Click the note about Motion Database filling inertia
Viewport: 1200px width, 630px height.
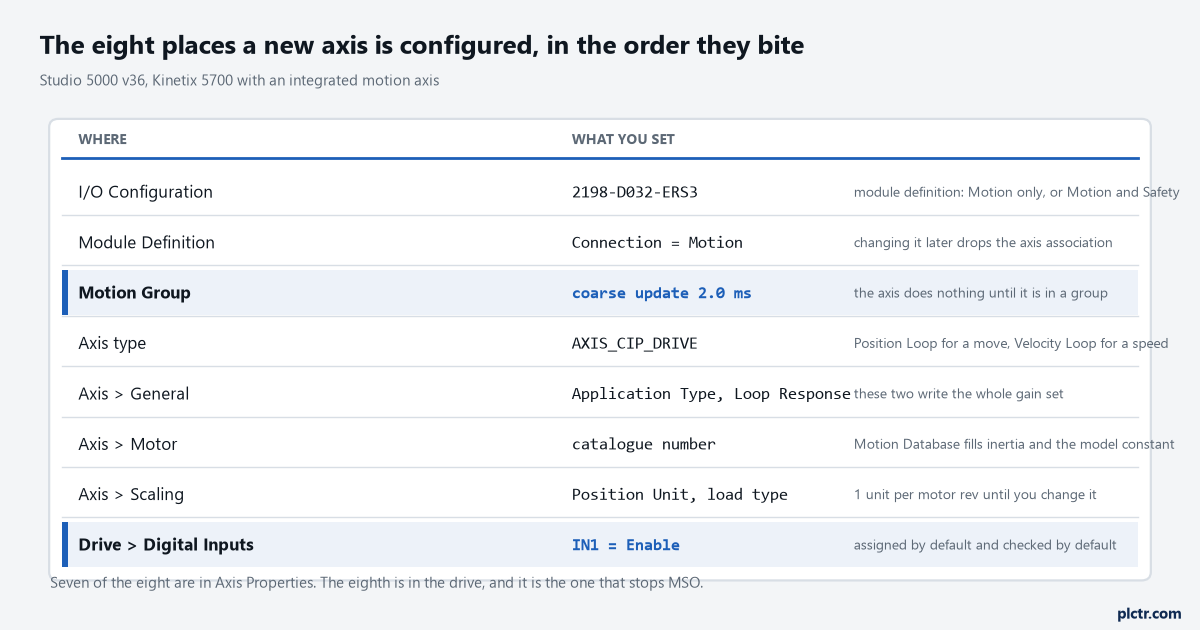coord(1014,444)
